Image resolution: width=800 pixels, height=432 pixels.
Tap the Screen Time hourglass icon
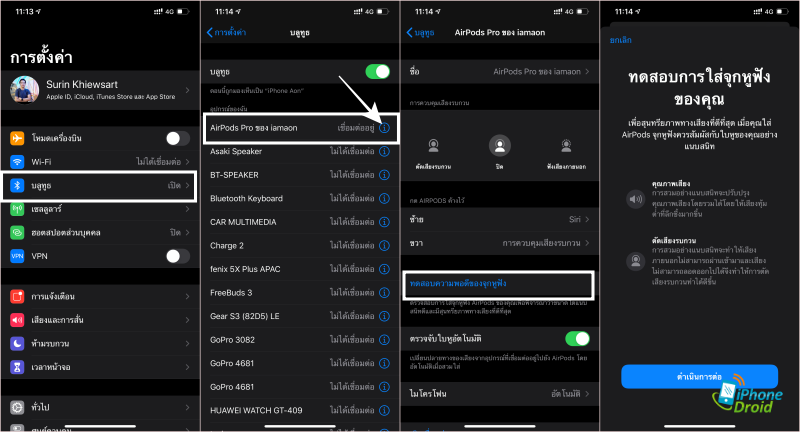pos(17,367)
